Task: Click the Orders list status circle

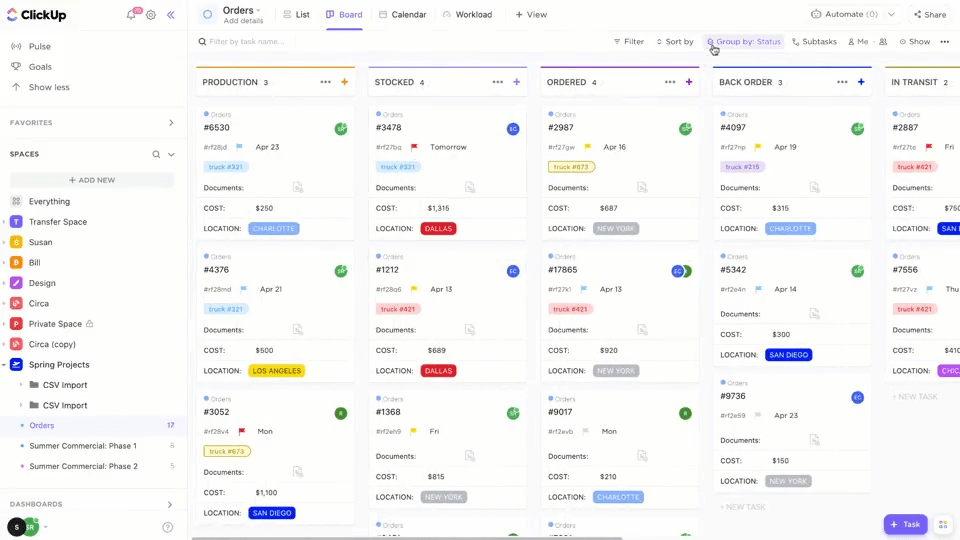Action: pos(208,14)
